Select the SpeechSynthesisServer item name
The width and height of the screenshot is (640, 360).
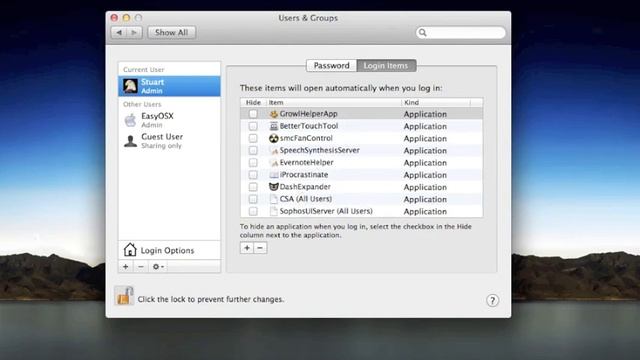pos(320,151)
